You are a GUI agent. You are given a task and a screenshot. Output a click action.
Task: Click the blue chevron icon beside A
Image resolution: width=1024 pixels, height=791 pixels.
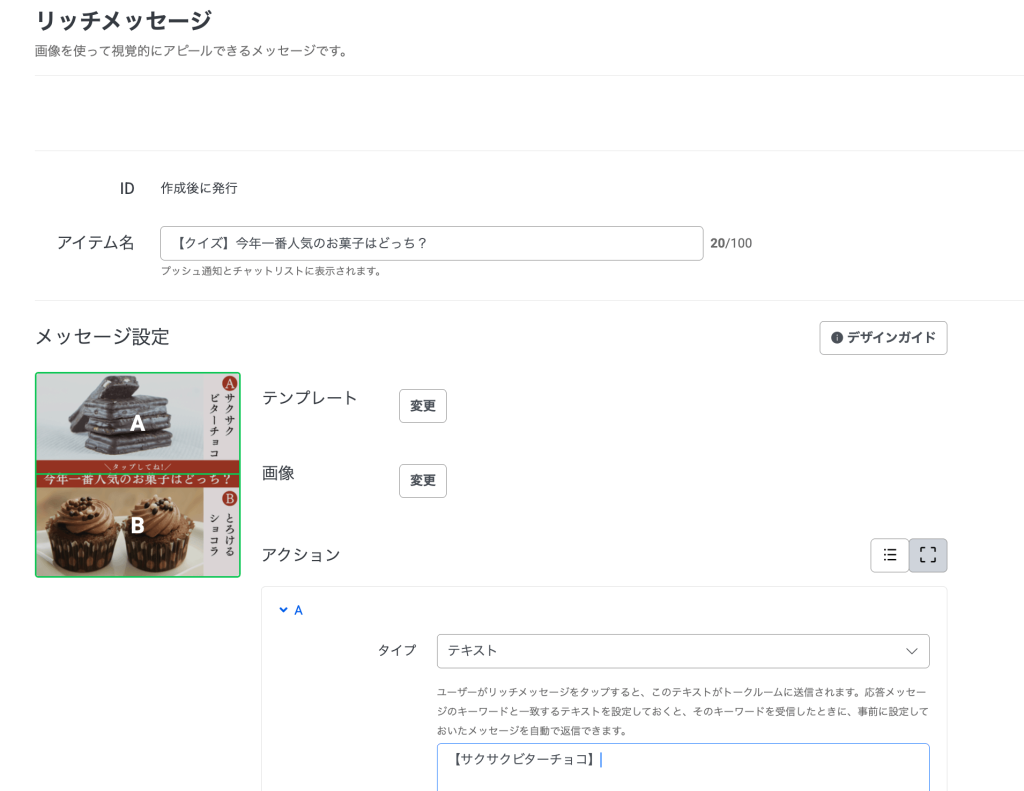click(x=284, y=609)
